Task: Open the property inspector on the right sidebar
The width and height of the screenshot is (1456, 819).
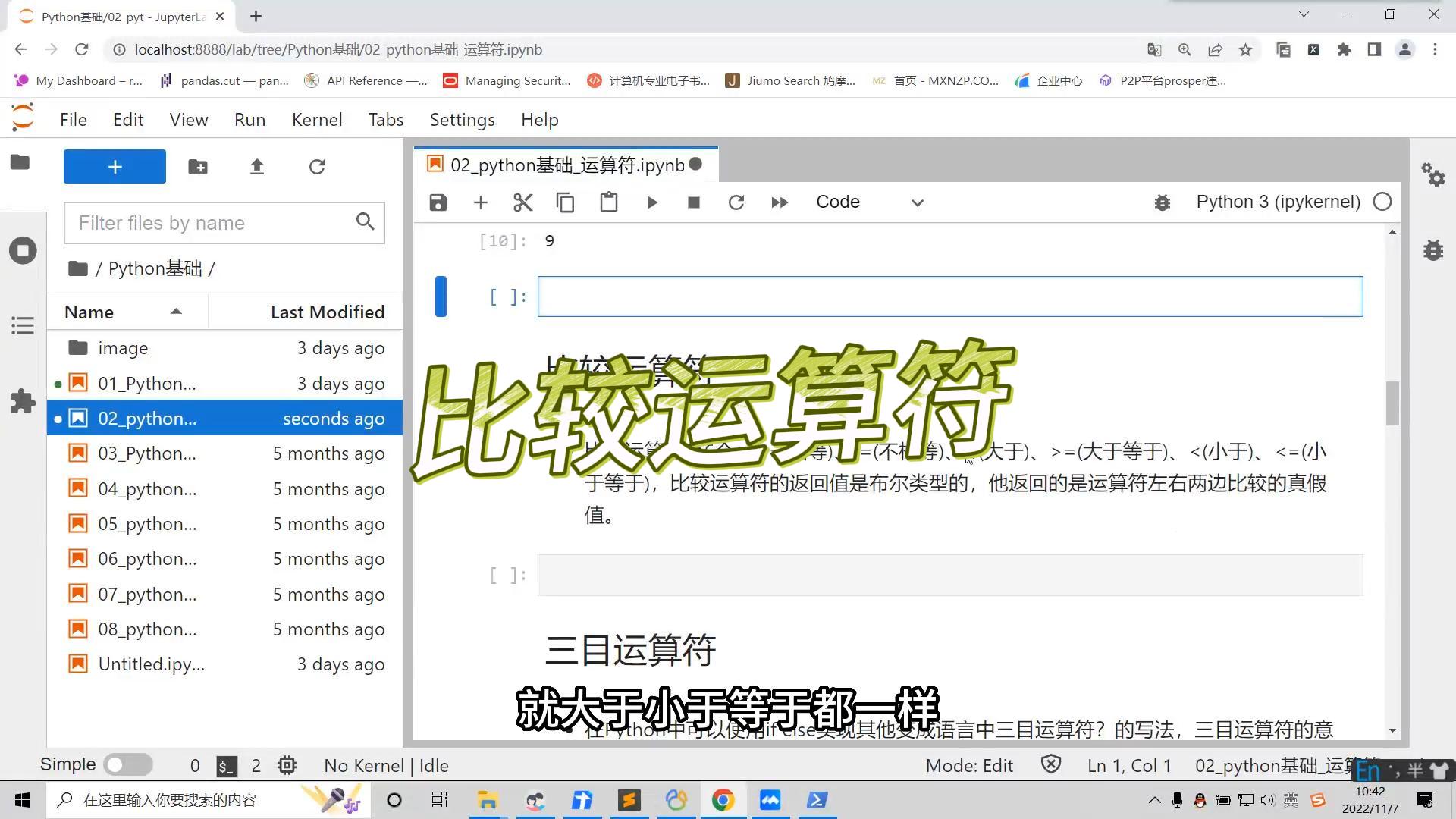Action: (x=1433, y=176)
